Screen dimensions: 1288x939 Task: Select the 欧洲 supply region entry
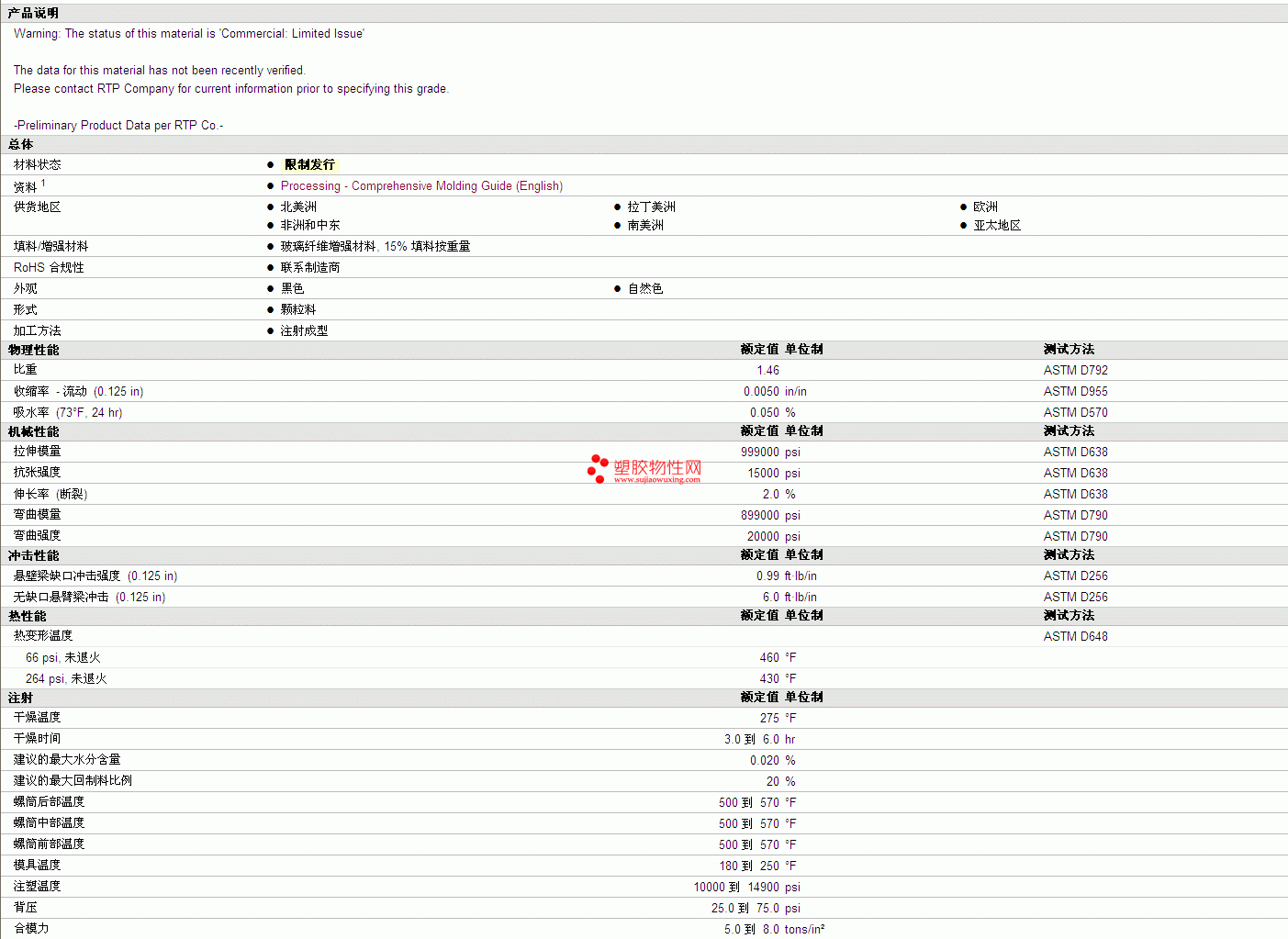click(985, 207)
